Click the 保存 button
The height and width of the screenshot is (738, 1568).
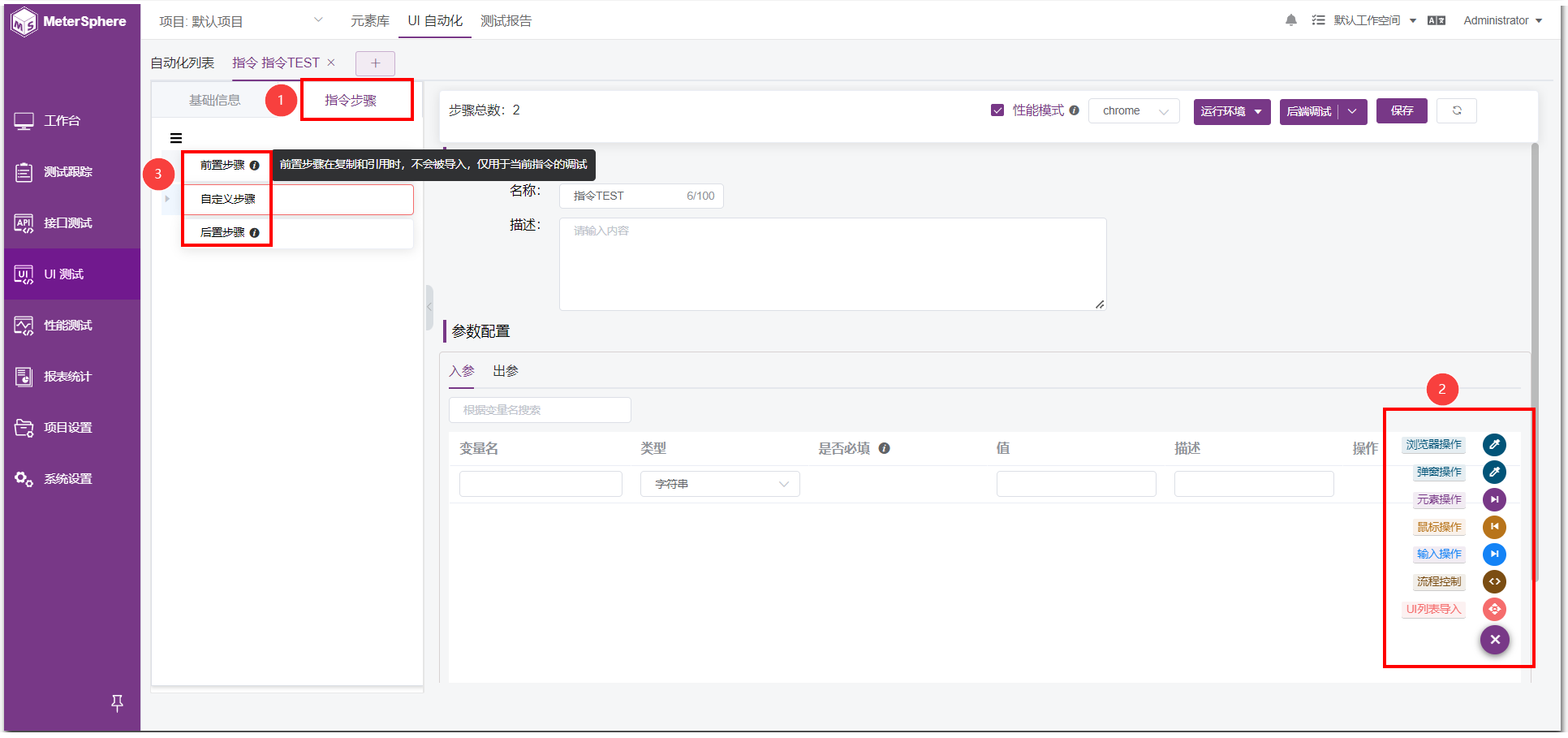tap(1402, 111)
